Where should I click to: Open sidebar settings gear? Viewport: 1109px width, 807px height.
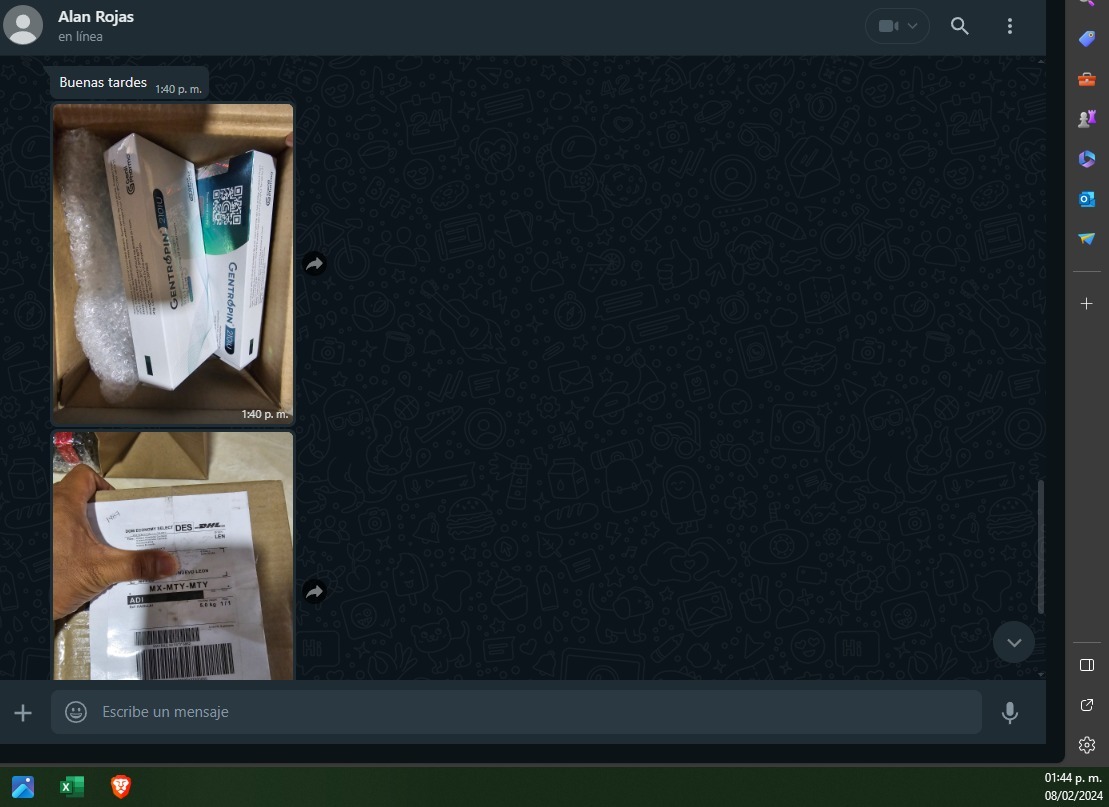[1087, 744]
